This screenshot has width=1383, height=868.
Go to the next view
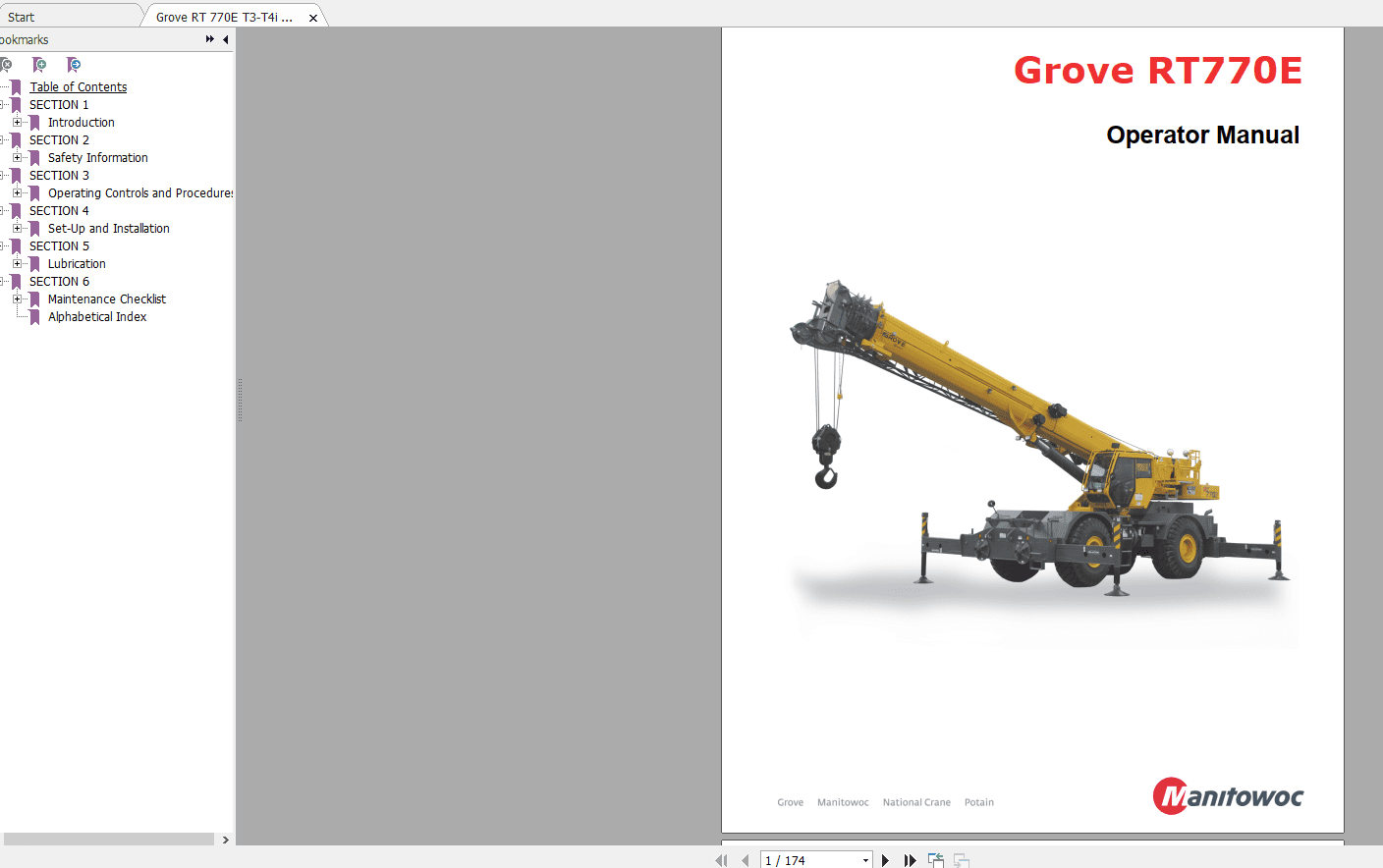[961, 861]
